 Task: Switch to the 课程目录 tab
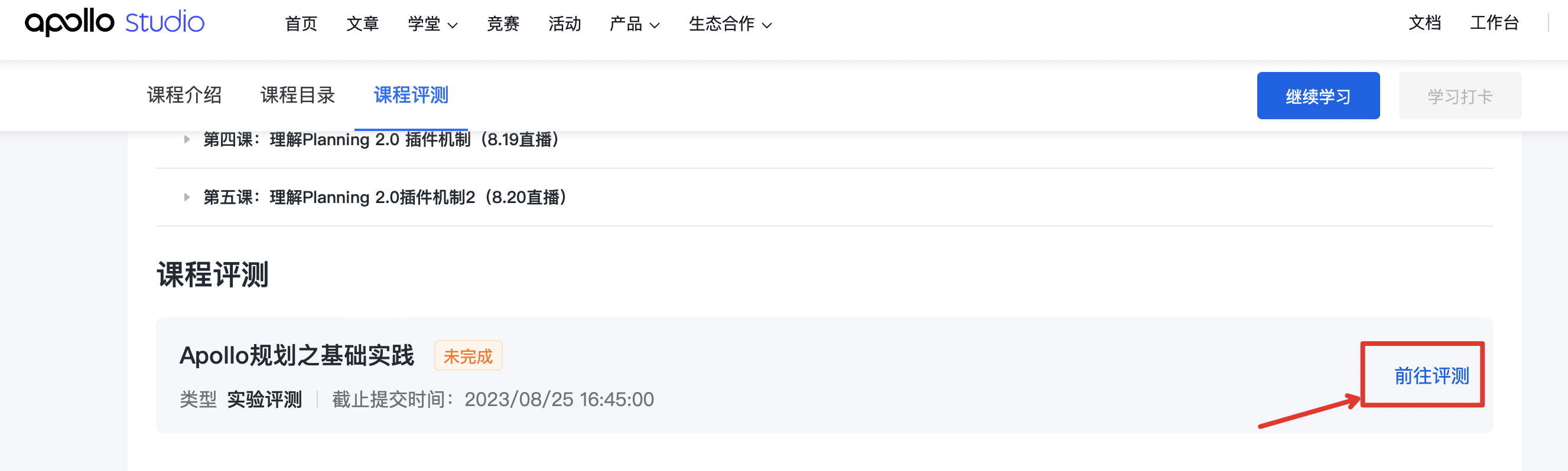[298, 96]
